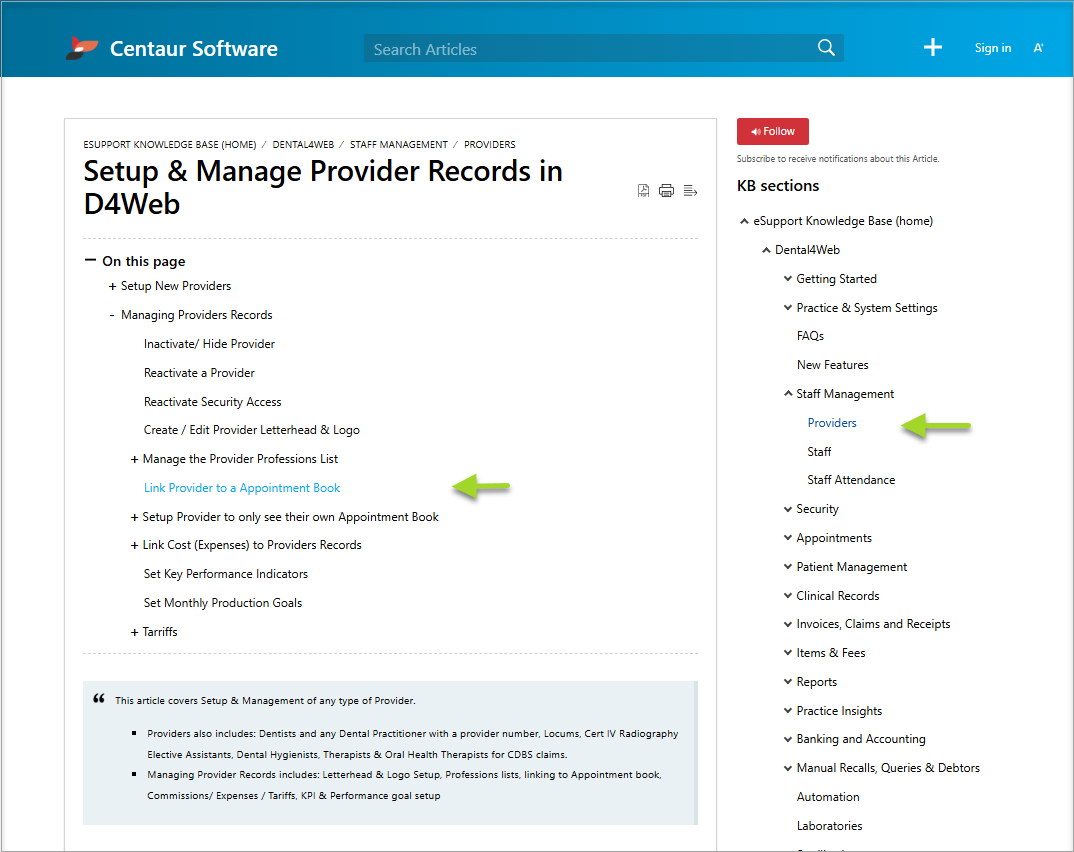The width and height of the screenshot is (1074, 852).
Task: Open Laboratories section
Action: click(829, 826)
